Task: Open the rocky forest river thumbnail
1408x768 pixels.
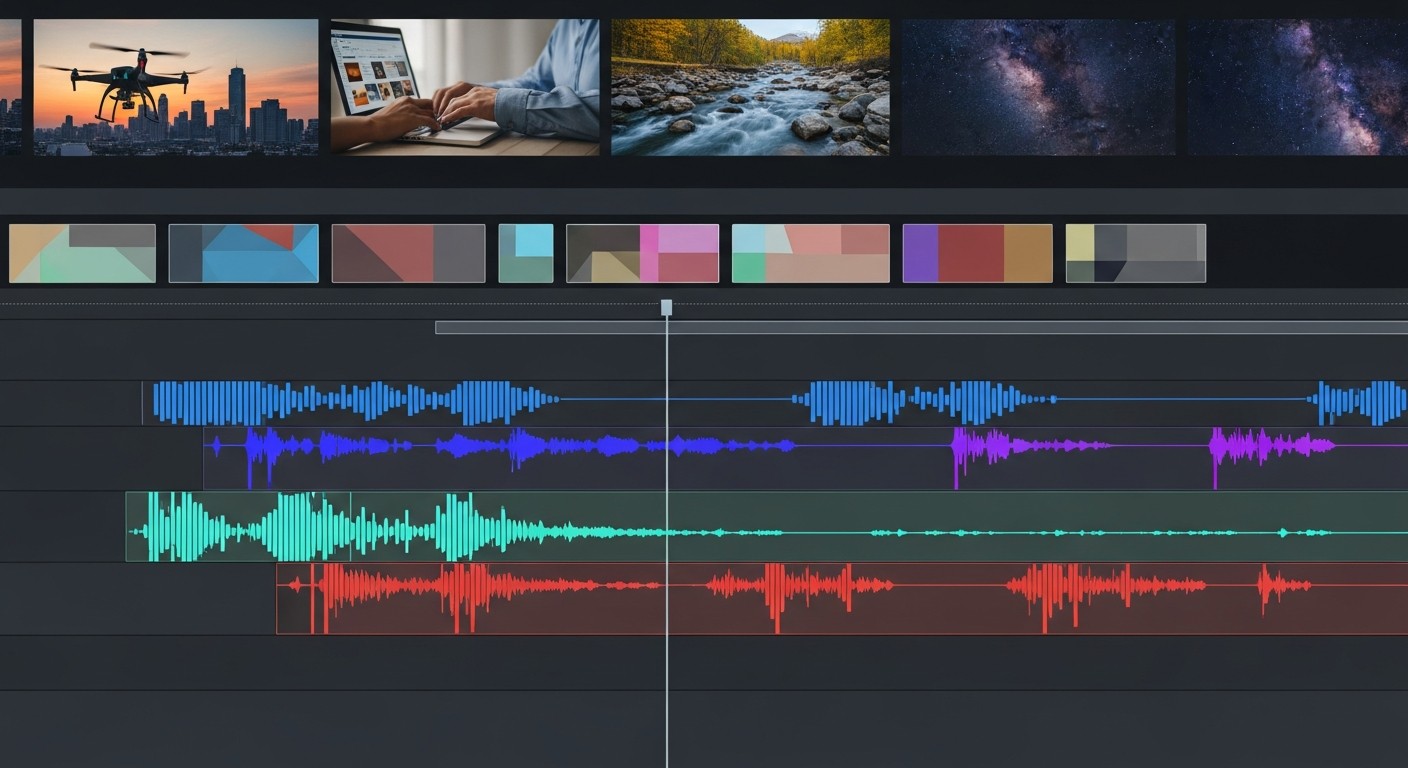Action: coord(750,87)
